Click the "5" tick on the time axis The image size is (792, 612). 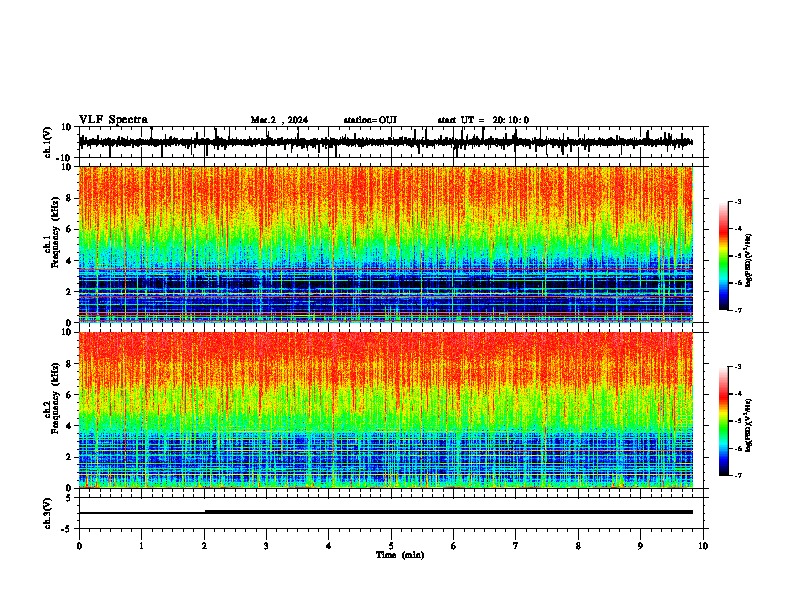[391, 546]
